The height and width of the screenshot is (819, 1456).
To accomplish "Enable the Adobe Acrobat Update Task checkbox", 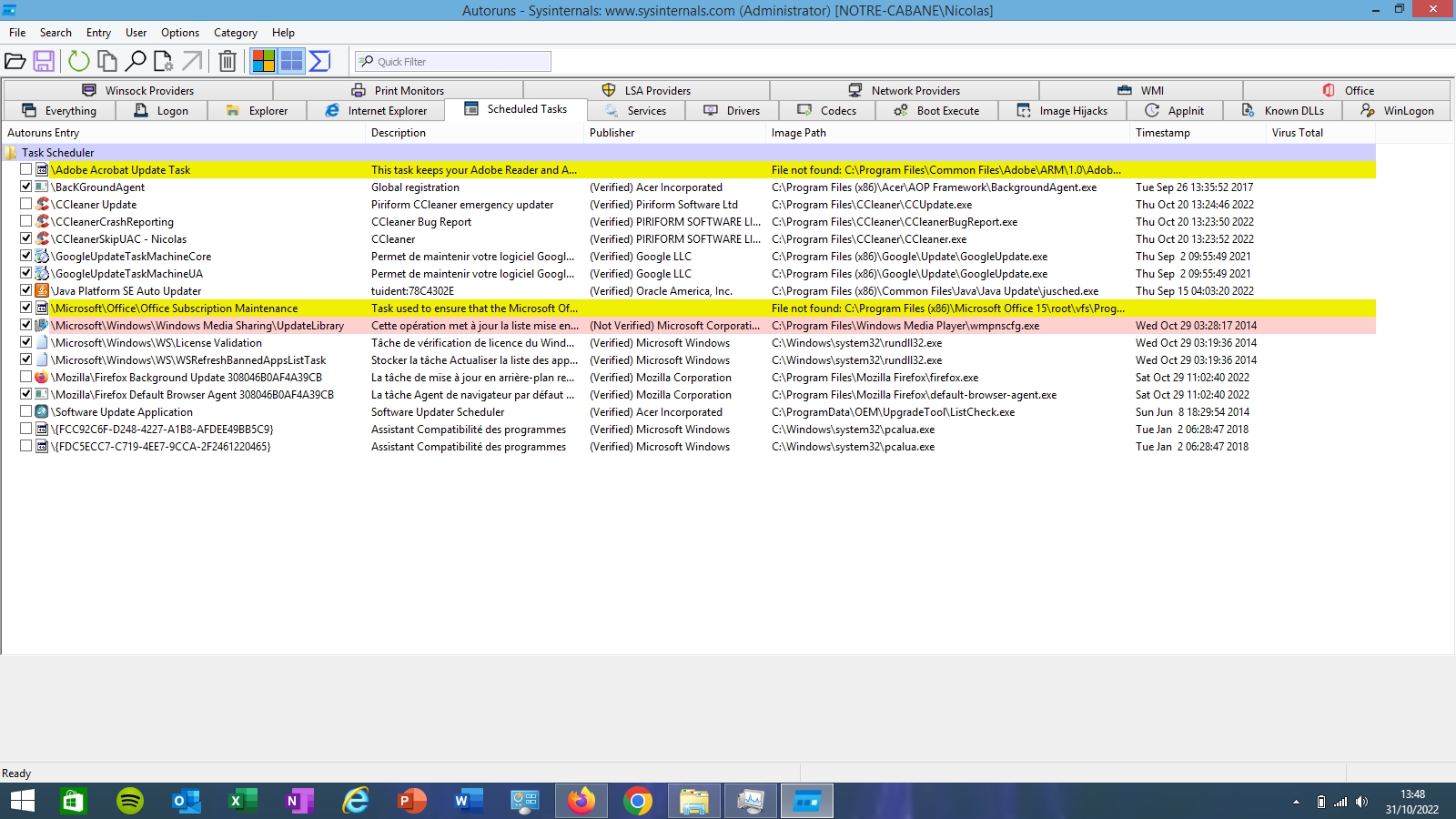I will [26, 169].
